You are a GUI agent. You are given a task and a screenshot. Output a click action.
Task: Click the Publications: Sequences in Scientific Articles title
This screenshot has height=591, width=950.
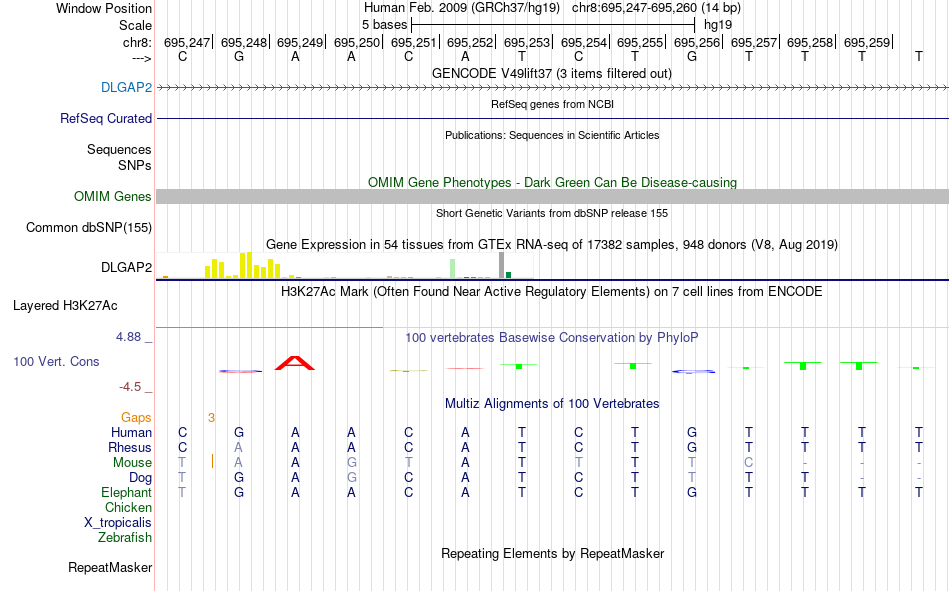pyautogui.click(x=552, y=135)
